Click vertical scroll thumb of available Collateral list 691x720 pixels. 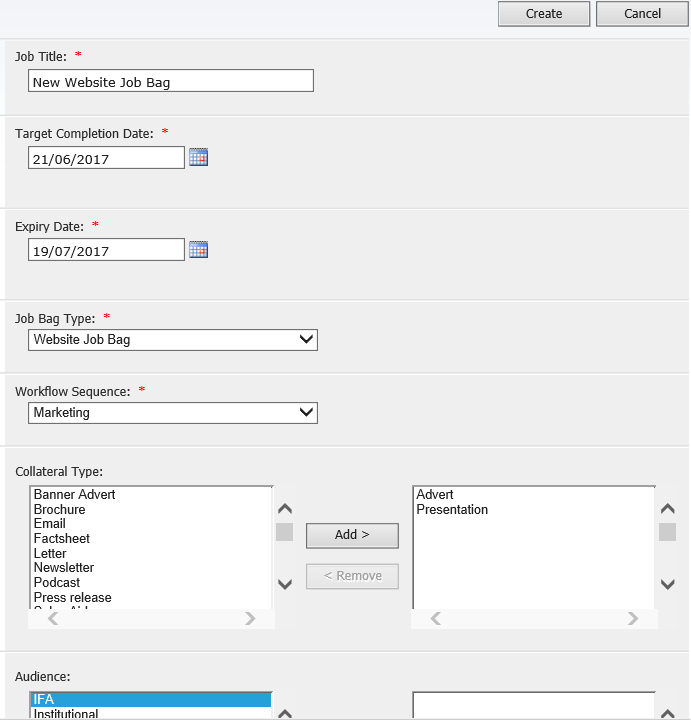point(285,532)
